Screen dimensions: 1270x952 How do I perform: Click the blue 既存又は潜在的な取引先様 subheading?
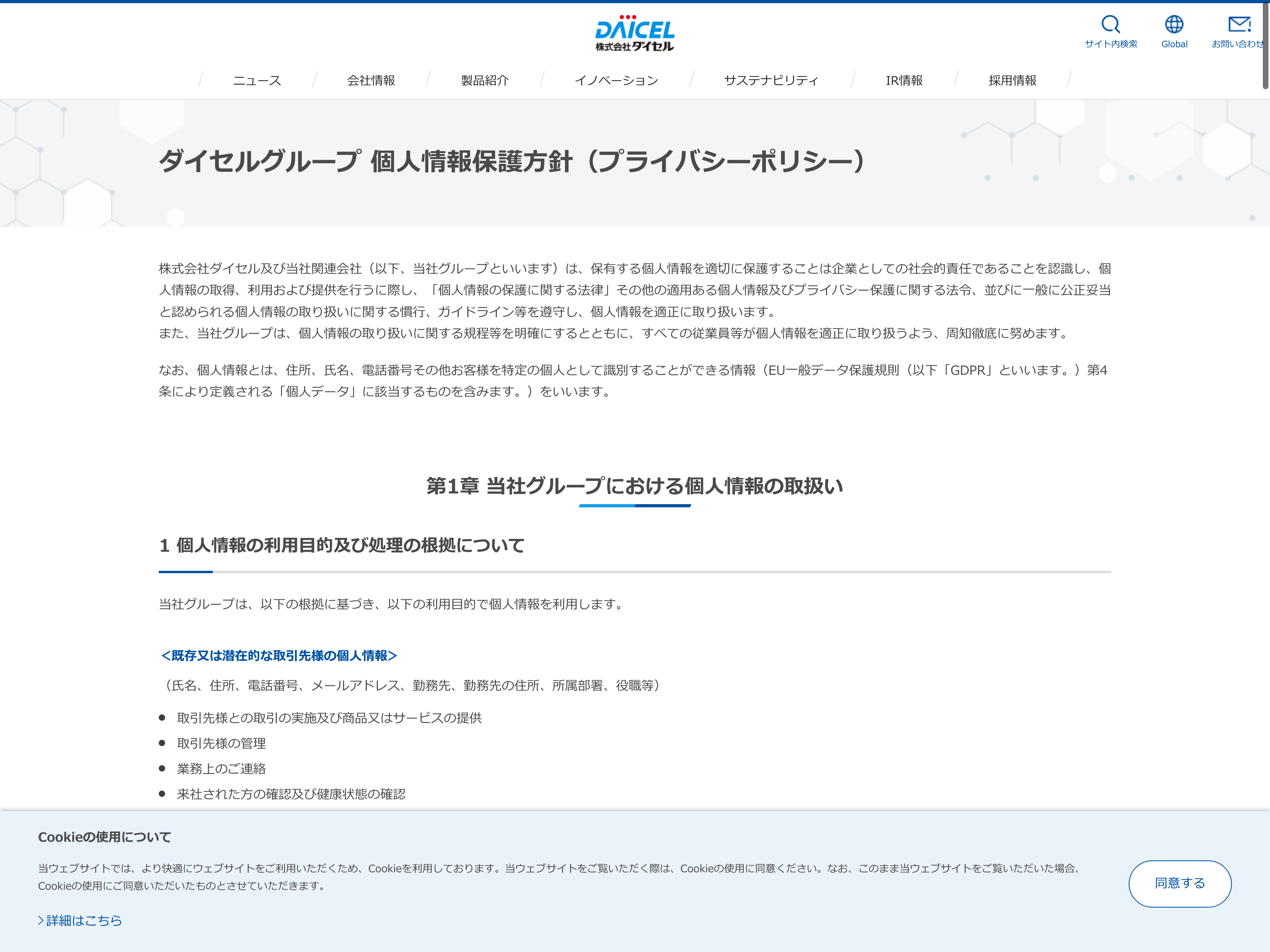click(279, 655)
